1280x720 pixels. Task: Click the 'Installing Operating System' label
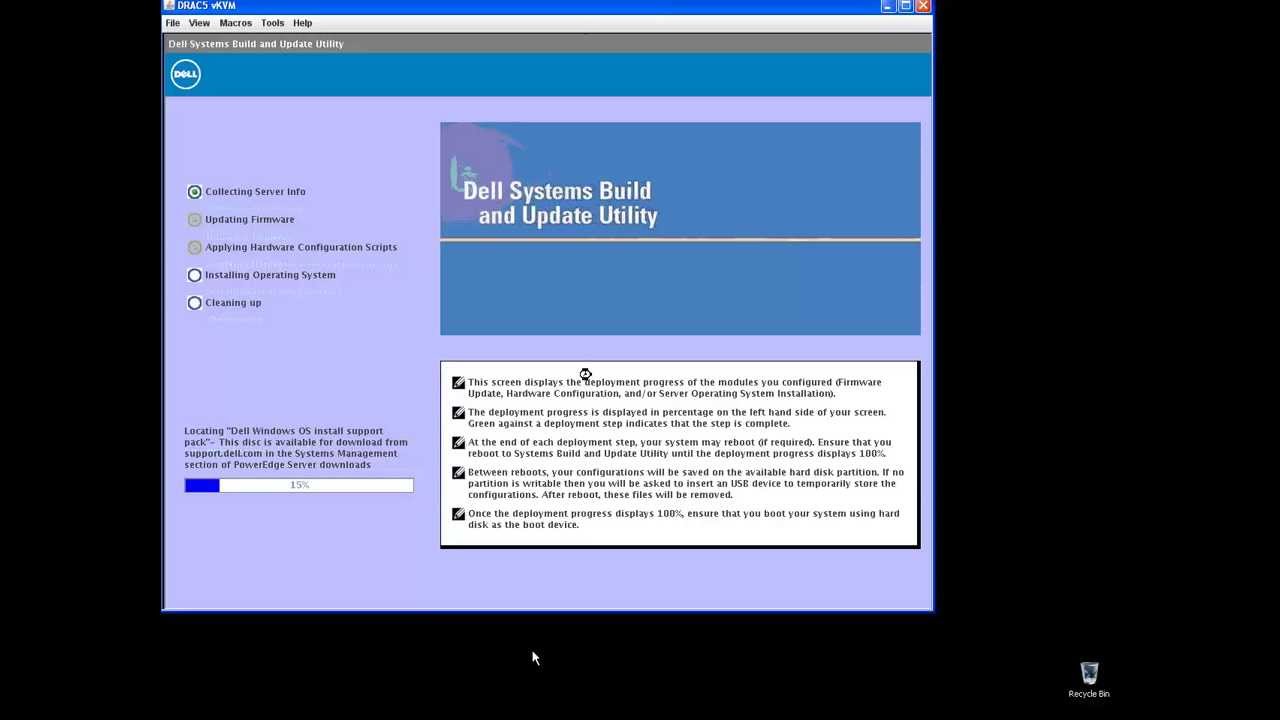coord(270,275)
